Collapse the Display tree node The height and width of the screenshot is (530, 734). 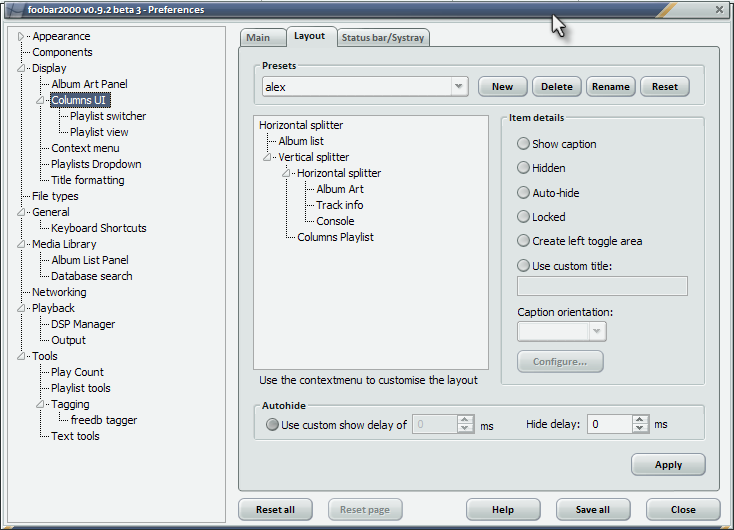pos(21,68)
